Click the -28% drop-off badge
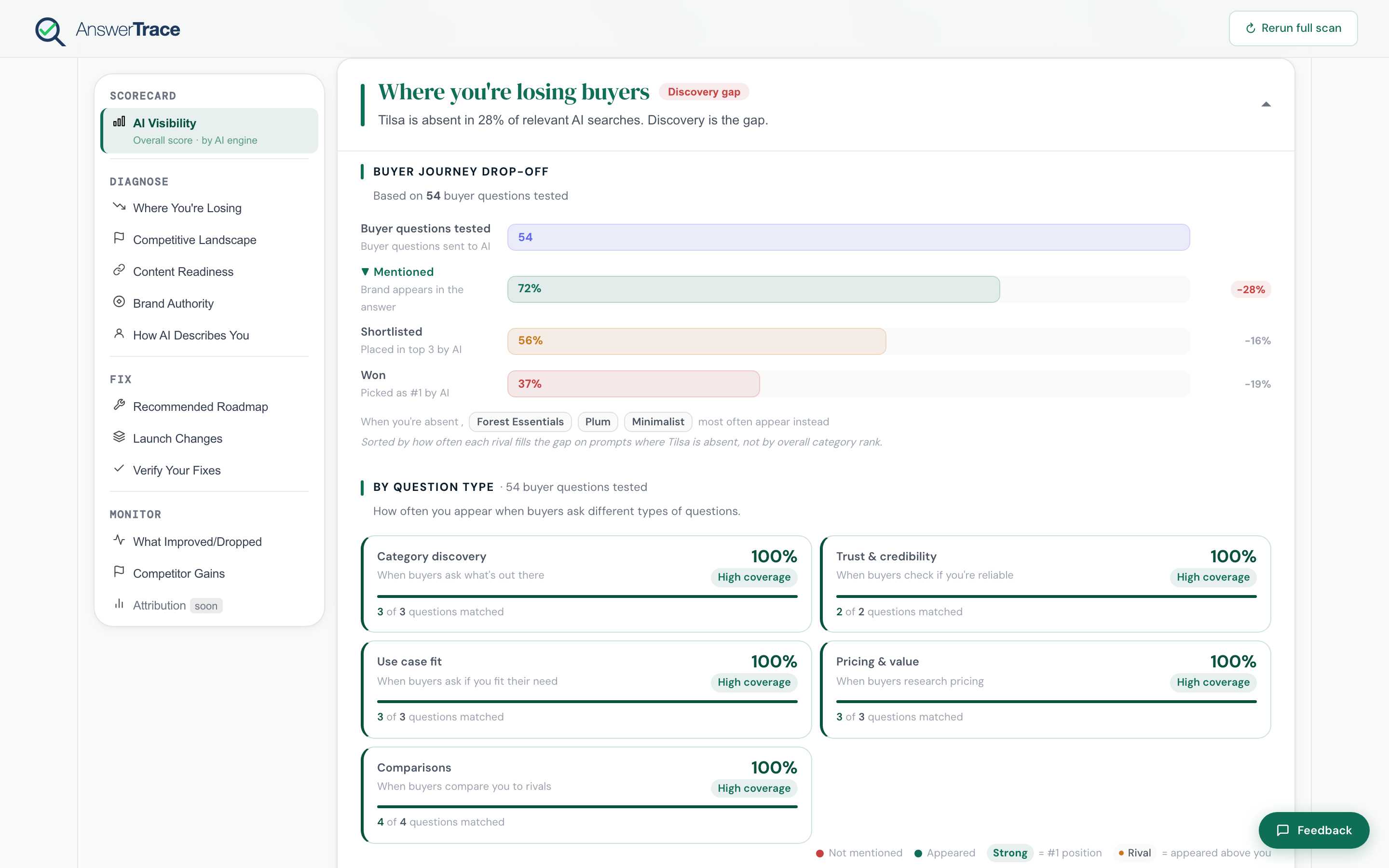This screenshot has width=1389, height=868. (x=1251, y=289)
